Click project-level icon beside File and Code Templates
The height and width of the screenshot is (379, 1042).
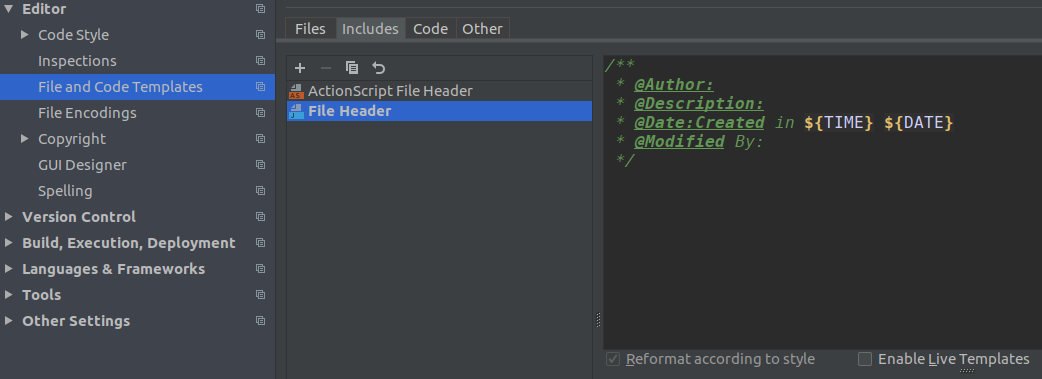point(260,86)
